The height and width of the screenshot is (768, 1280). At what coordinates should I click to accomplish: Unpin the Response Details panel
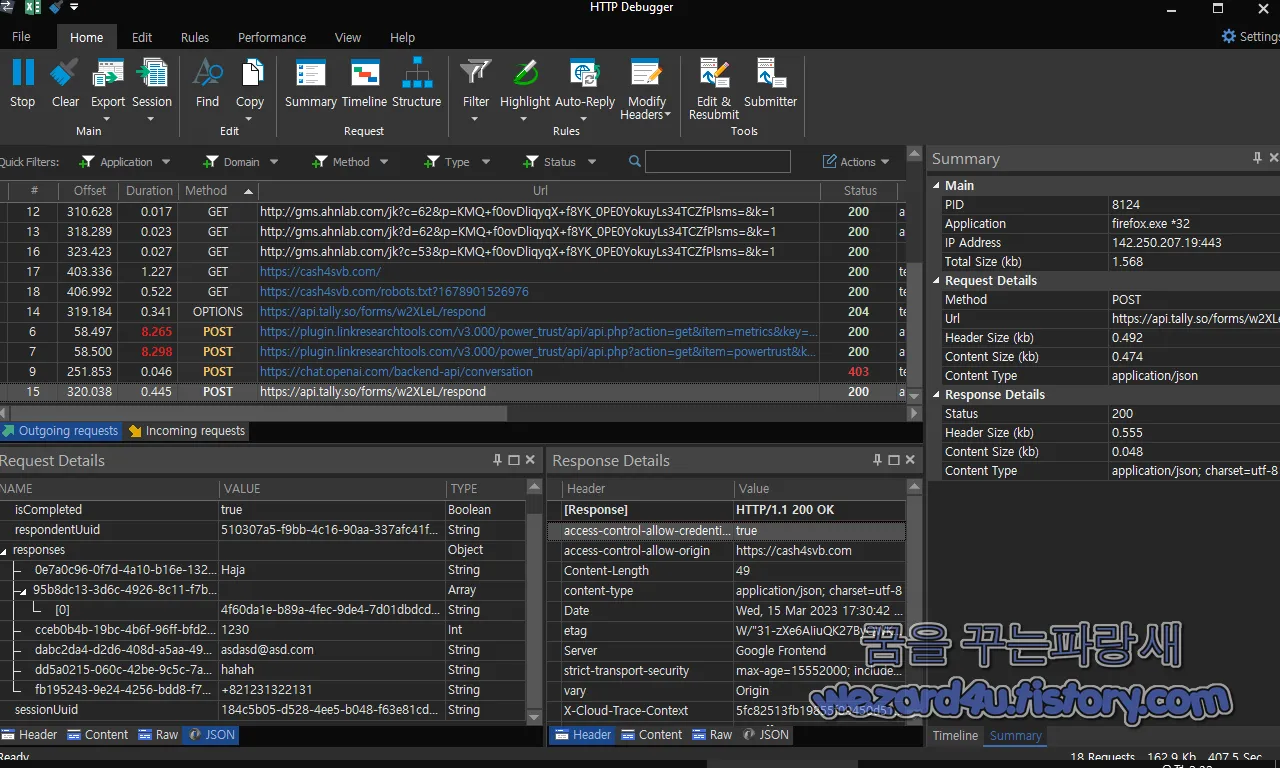pos(877,460)
